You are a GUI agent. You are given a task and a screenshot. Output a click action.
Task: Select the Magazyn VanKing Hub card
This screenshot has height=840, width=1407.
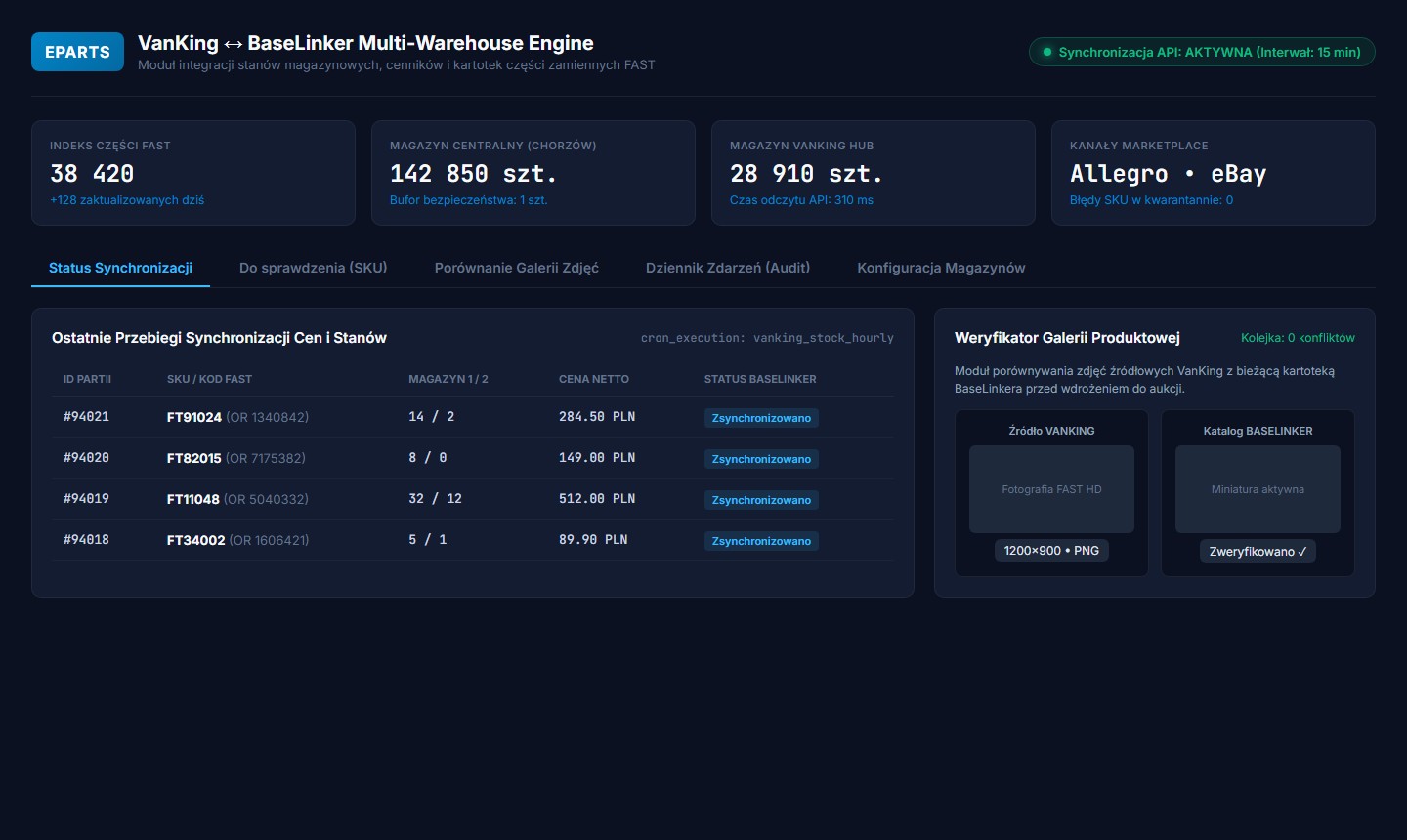[x=874, y=173]
